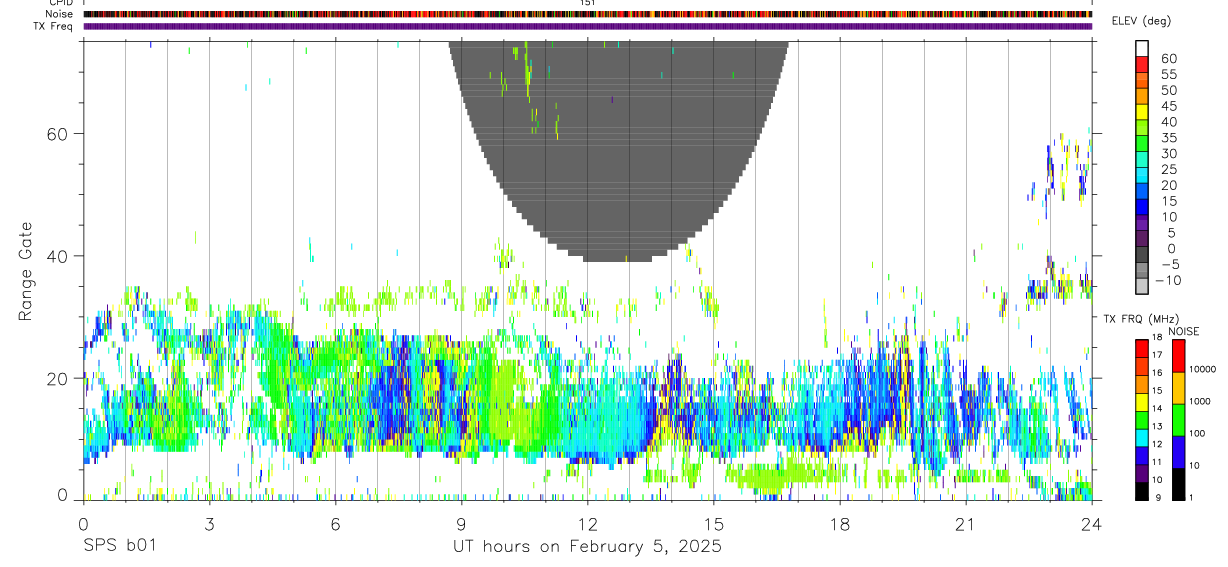Viewport: 1228px width, 567px height.
Task: Click x-axis tick label '9'
Action: coord(461,524)
